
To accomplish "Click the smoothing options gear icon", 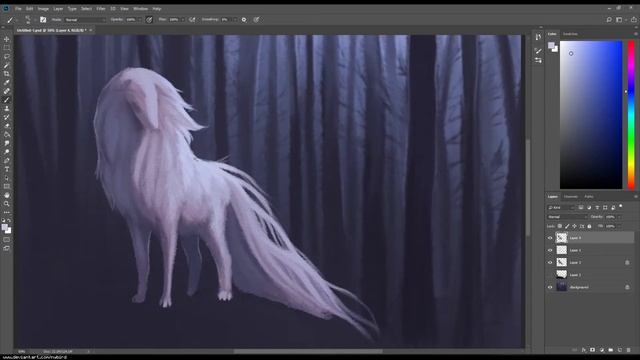I will [x=244, y=20].
